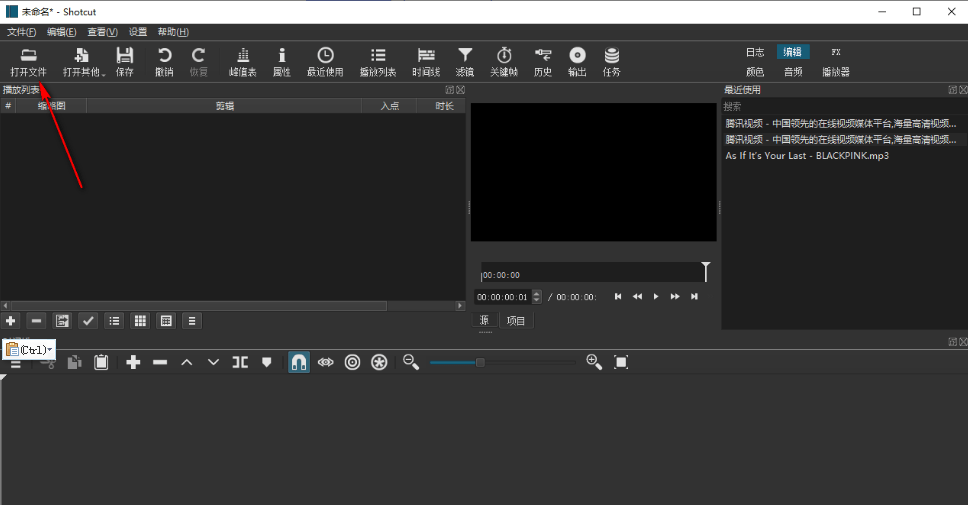
Task: Show the 峰值表 (Peak Meter) panel
Action: (x=242, y=56)
